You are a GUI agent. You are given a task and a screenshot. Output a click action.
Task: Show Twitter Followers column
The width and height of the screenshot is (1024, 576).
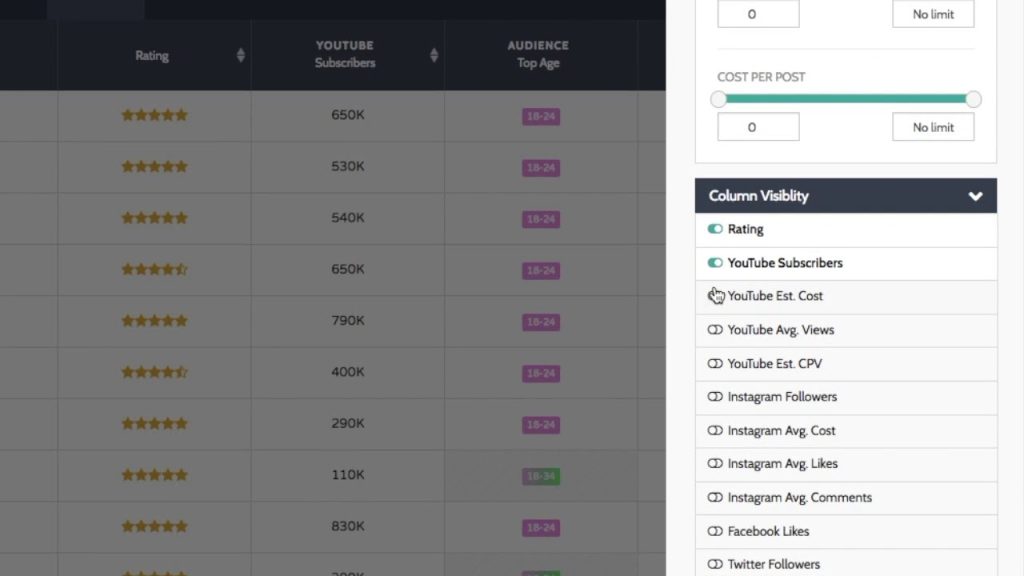(x=715, y=564)
